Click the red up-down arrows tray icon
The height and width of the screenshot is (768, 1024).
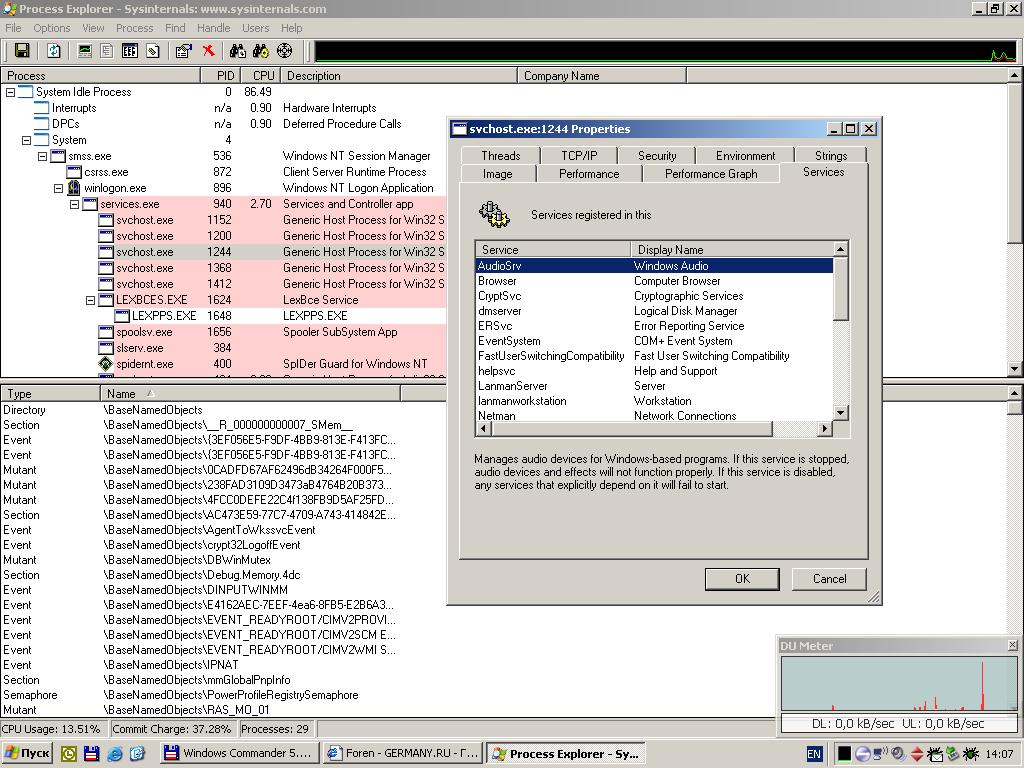917,754
